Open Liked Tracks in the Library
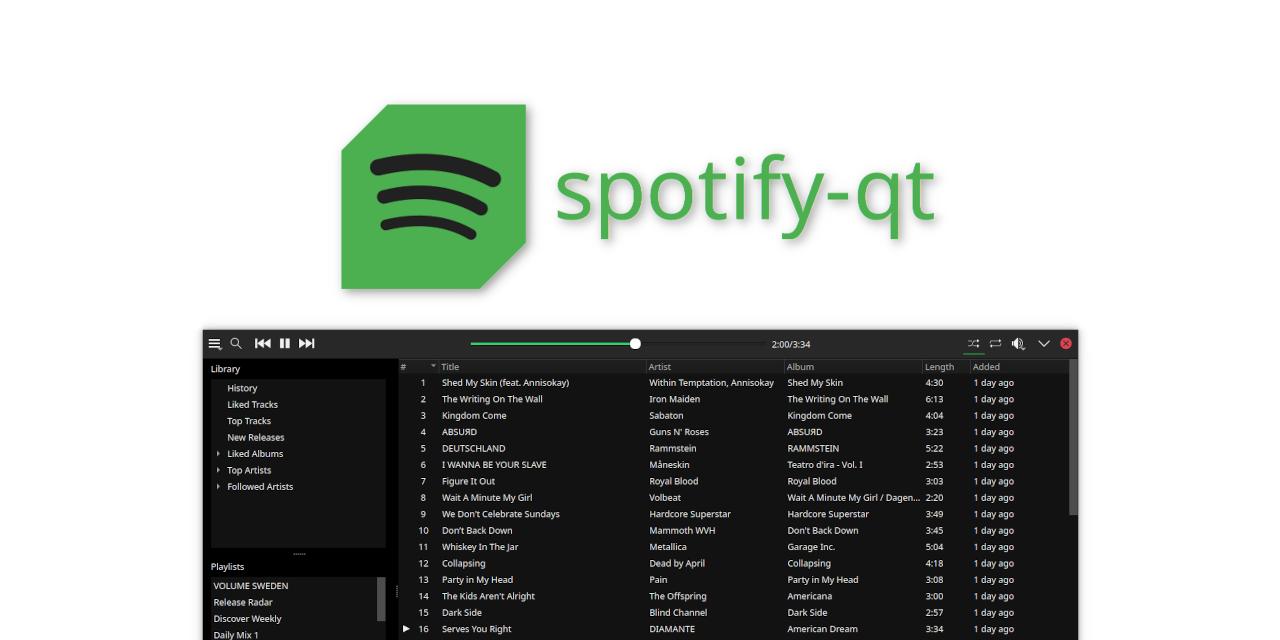The image size is (1280, 640). point(252,405)
